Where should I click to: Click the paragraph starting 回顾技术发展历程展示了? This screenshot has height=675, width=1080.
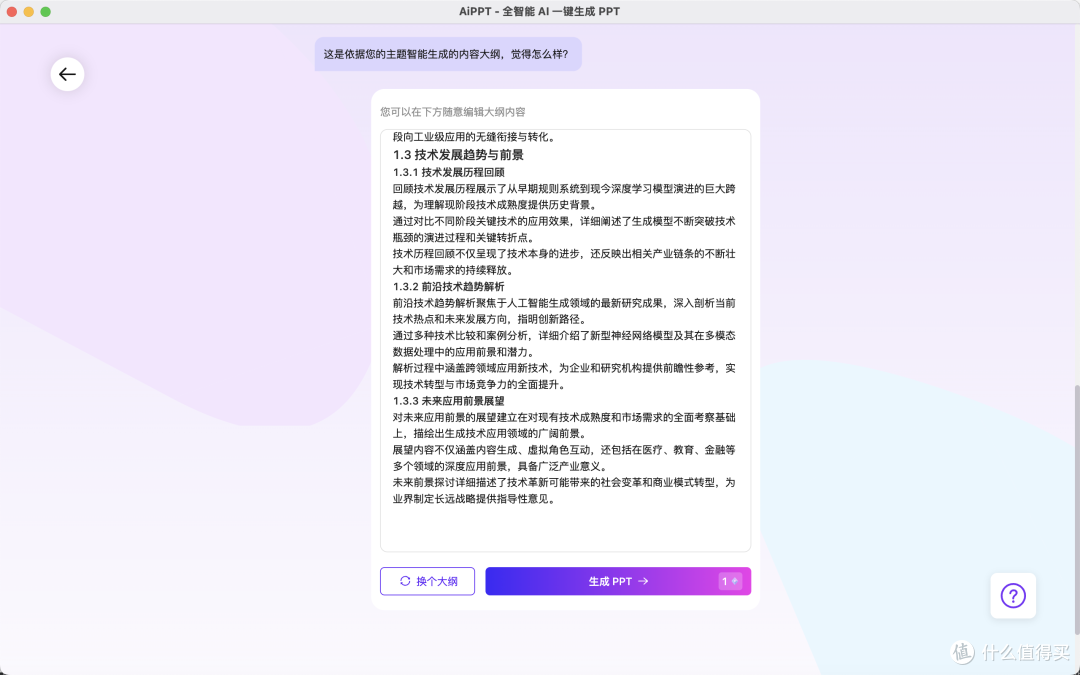coord(564,197)
